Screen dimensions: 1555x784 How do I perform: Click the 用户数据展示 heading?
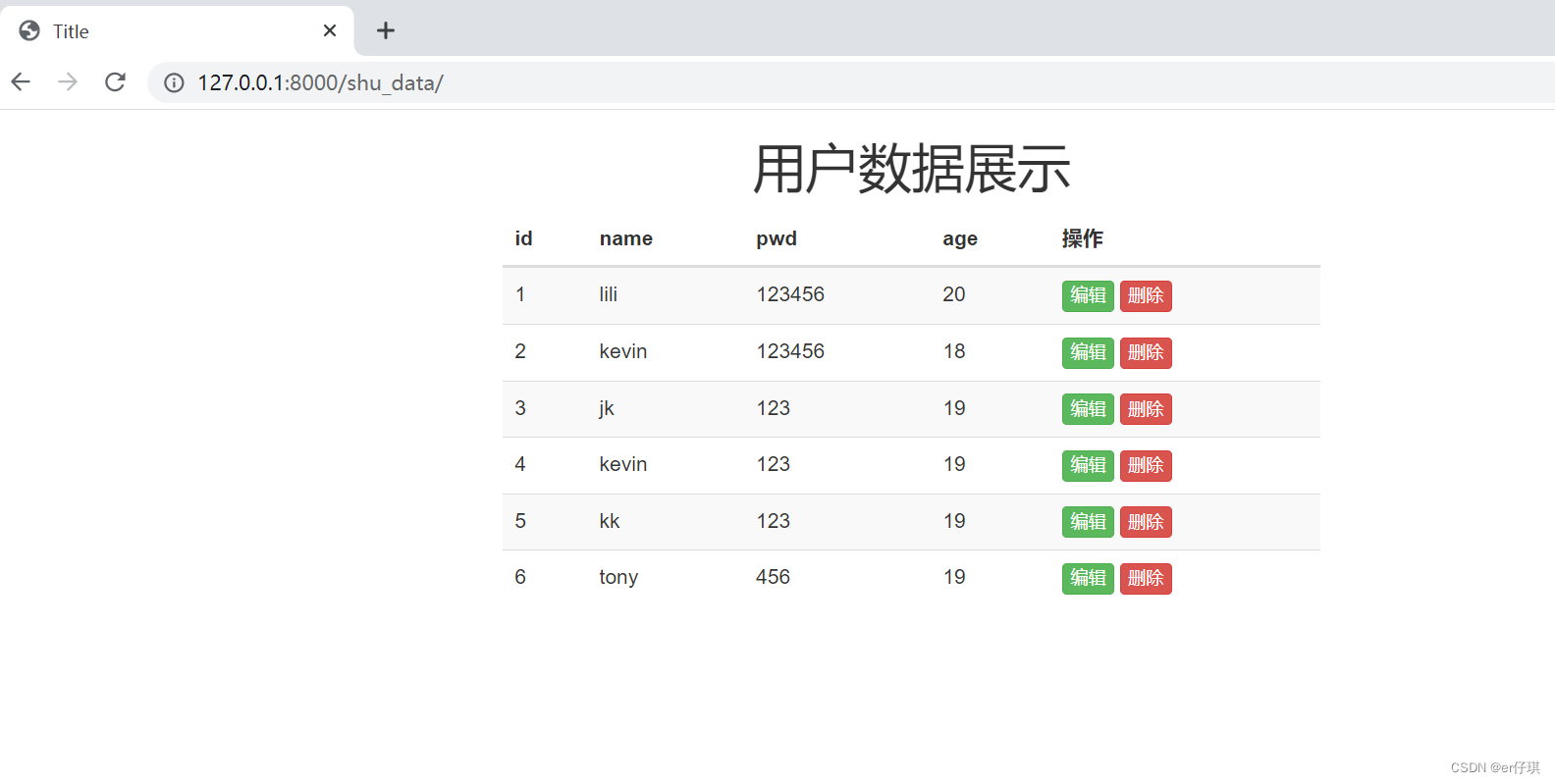pos(911,169)
